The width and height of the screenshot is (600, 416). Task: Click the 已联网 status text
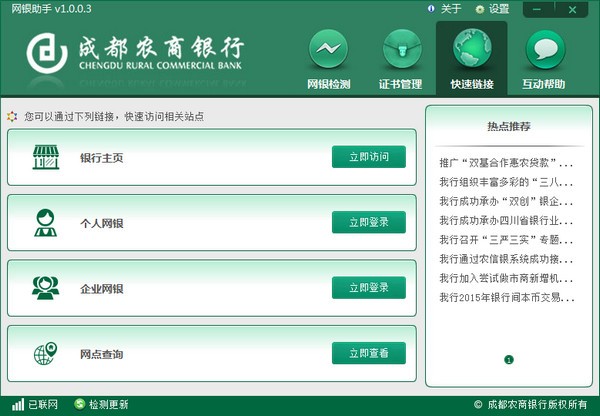[43, 405]
